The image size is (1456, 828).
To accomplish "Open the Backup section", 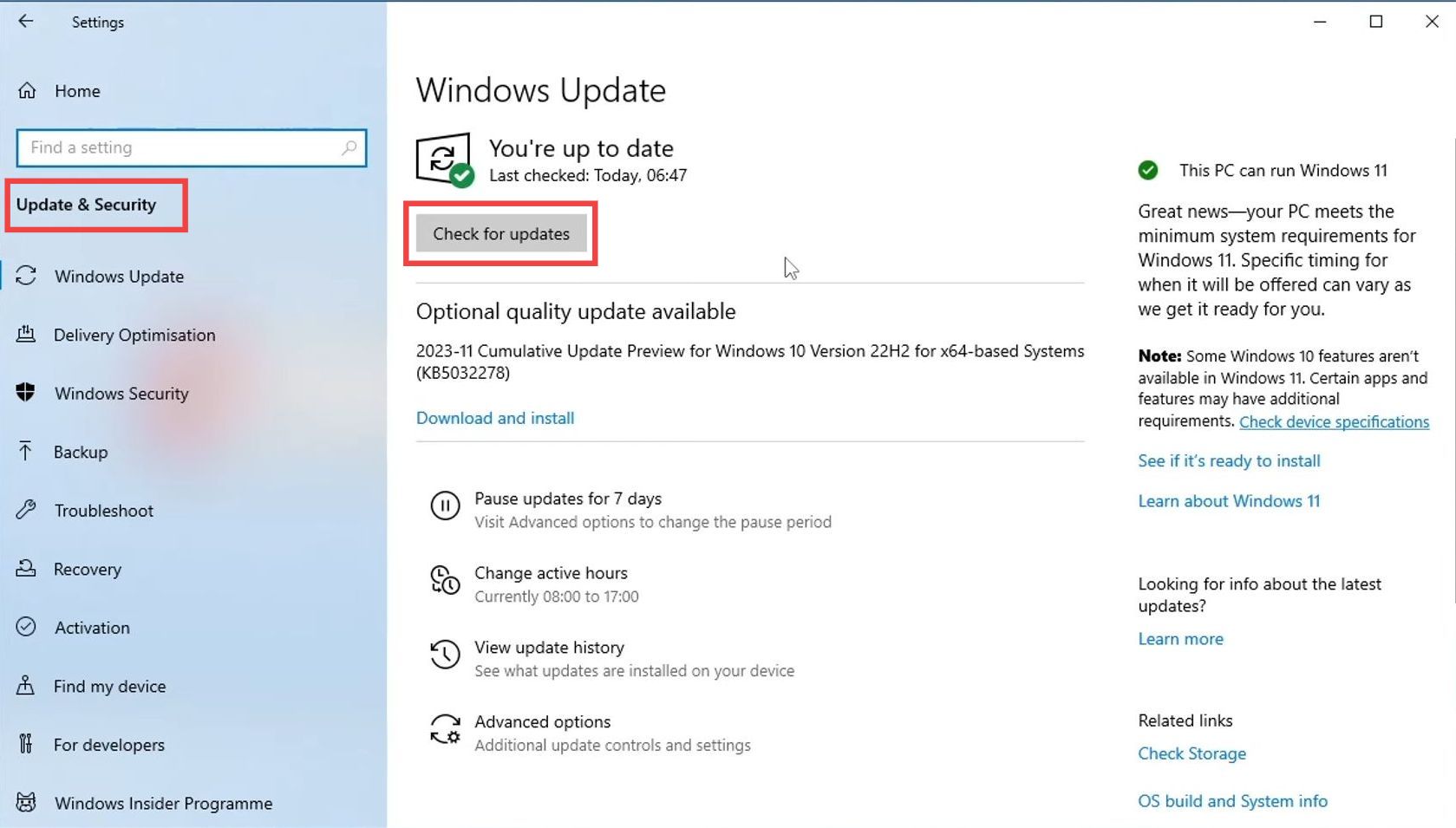I will [x=81, y=453].
